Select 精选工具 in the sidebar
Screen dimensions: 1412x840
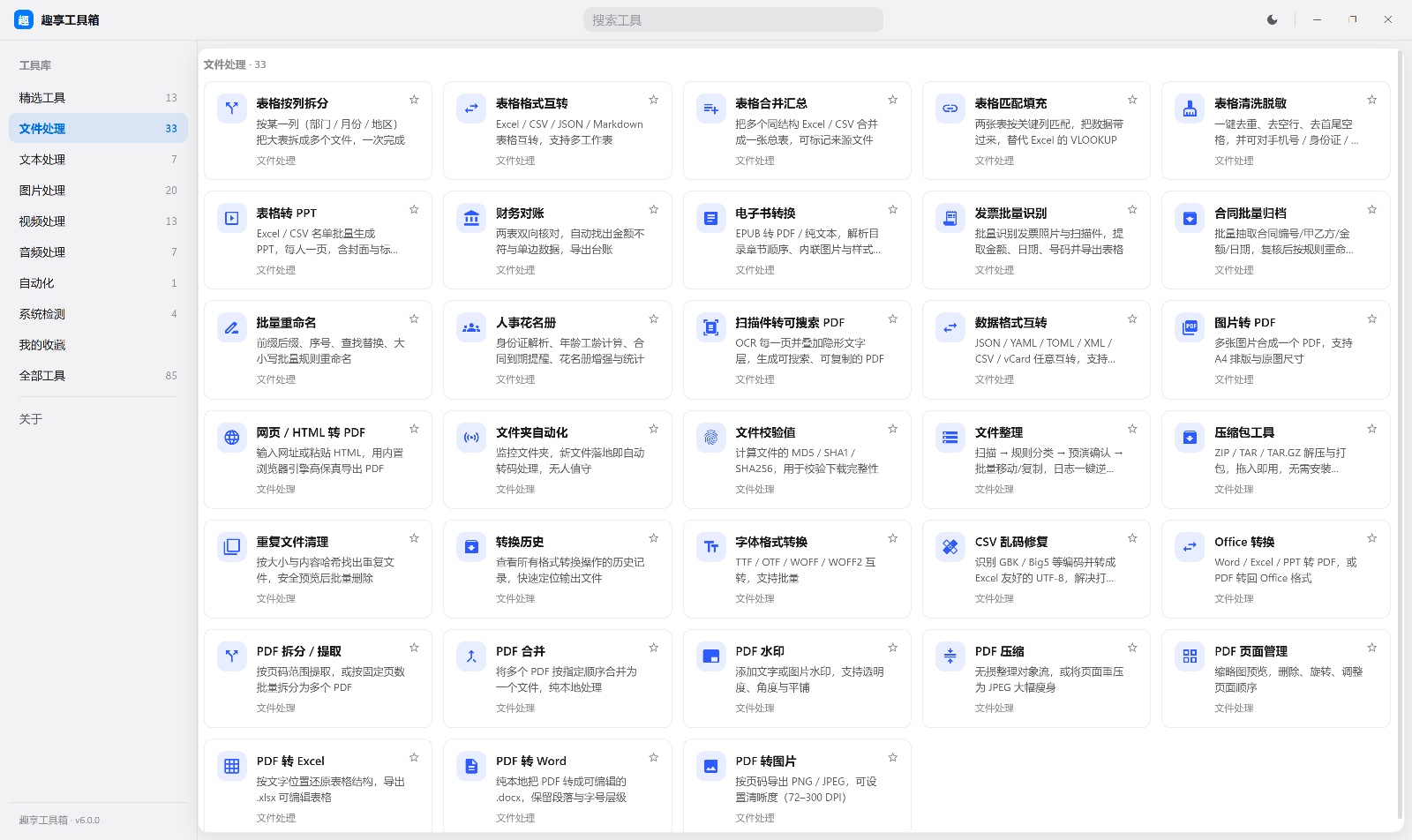pyautogui.click(x=98, y=97)
